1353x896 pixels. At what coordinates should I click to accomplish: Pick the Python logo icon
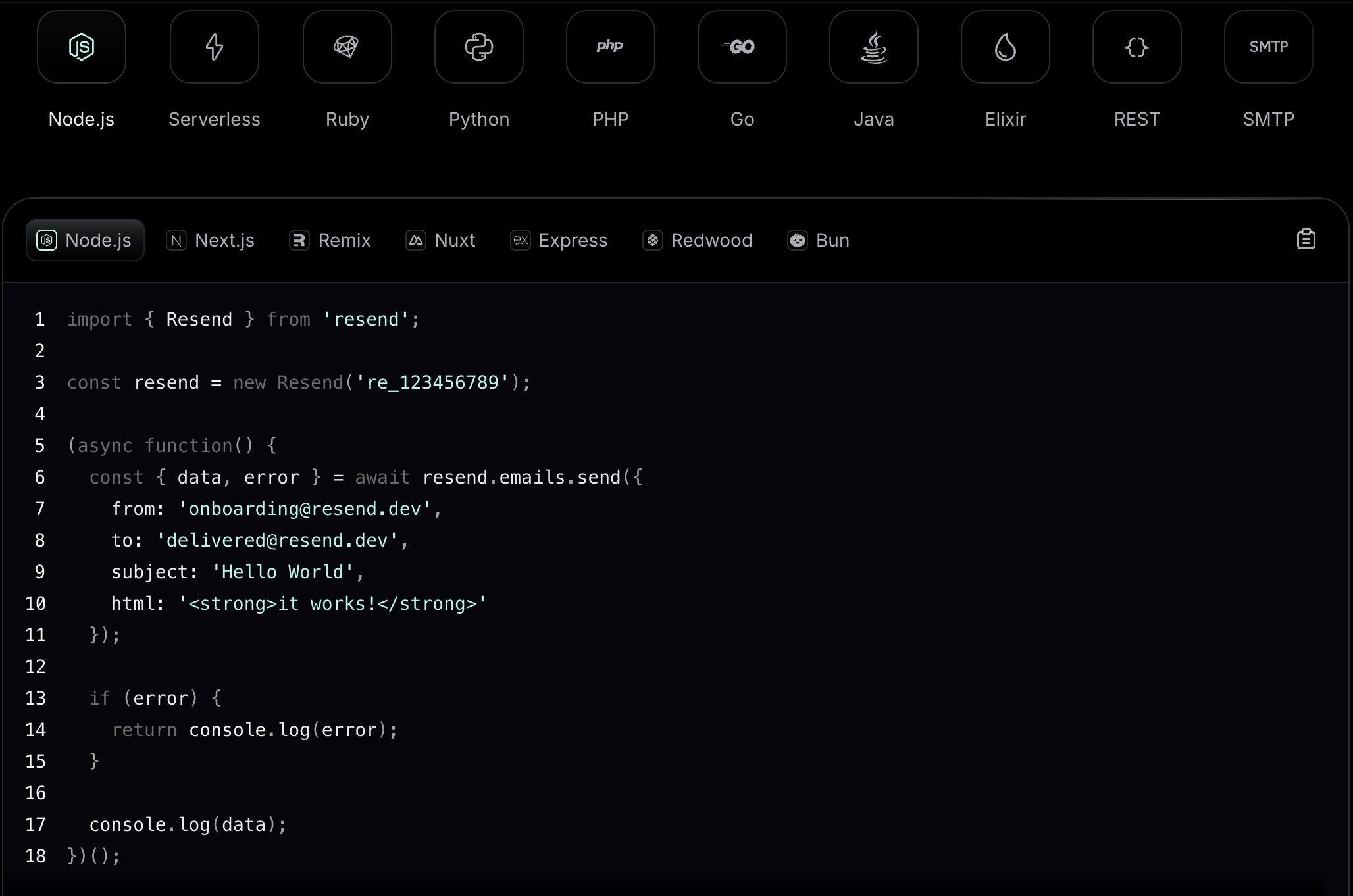point(479,47)
